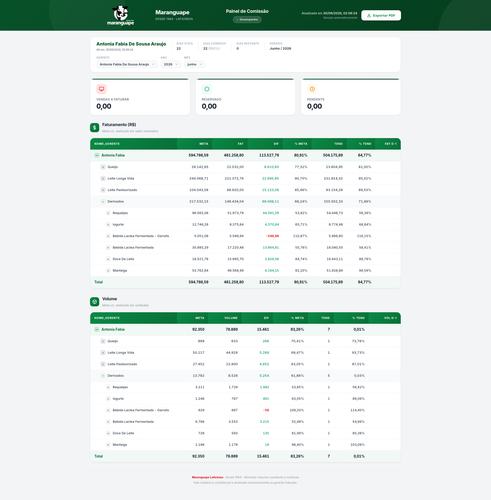491x500 pixels.
Task: Click red negative DIF value in Faturamento
Action: 273,236
